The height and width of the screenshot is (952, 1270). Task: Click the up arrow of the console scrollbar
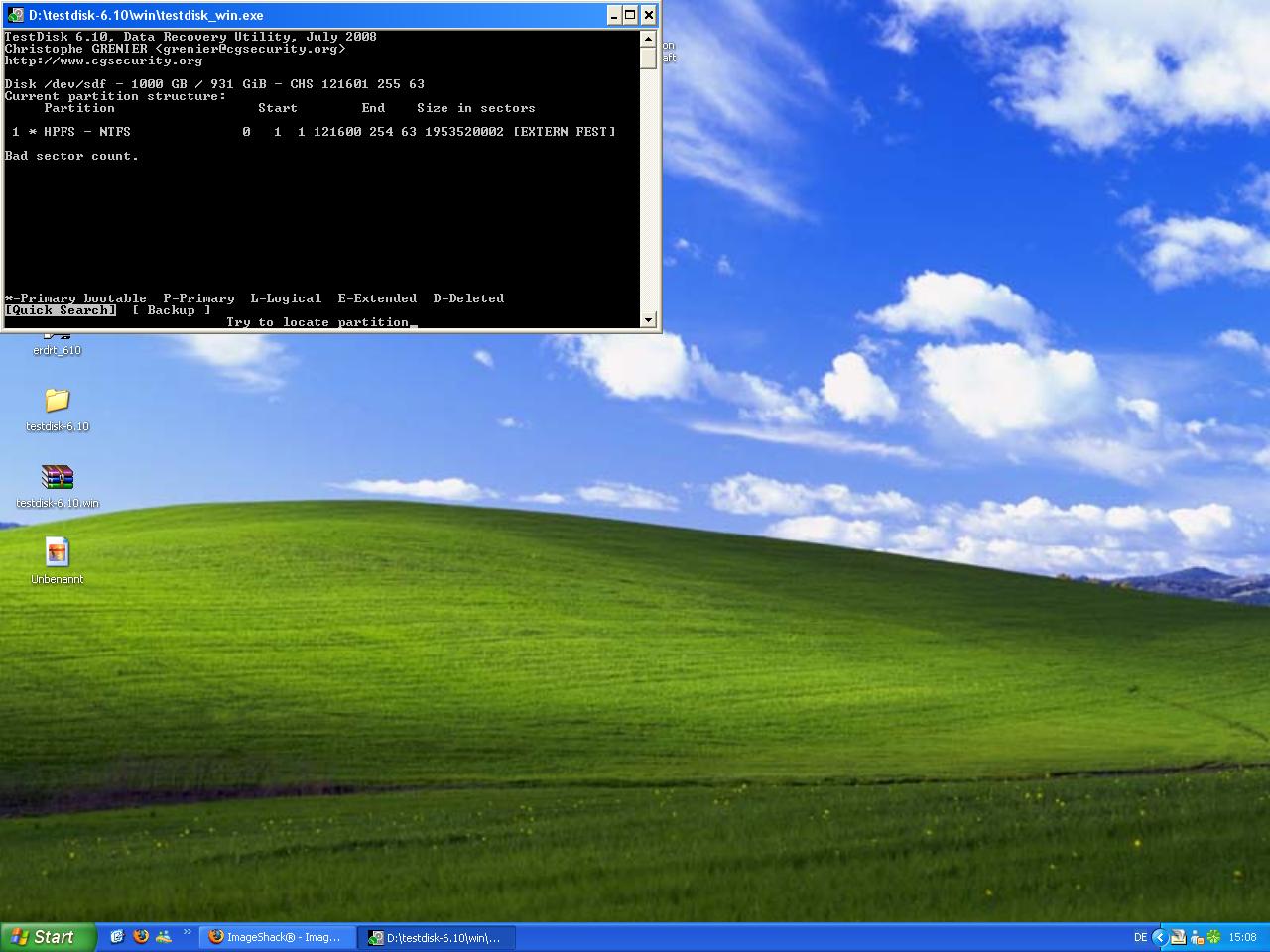coord(648,39)
